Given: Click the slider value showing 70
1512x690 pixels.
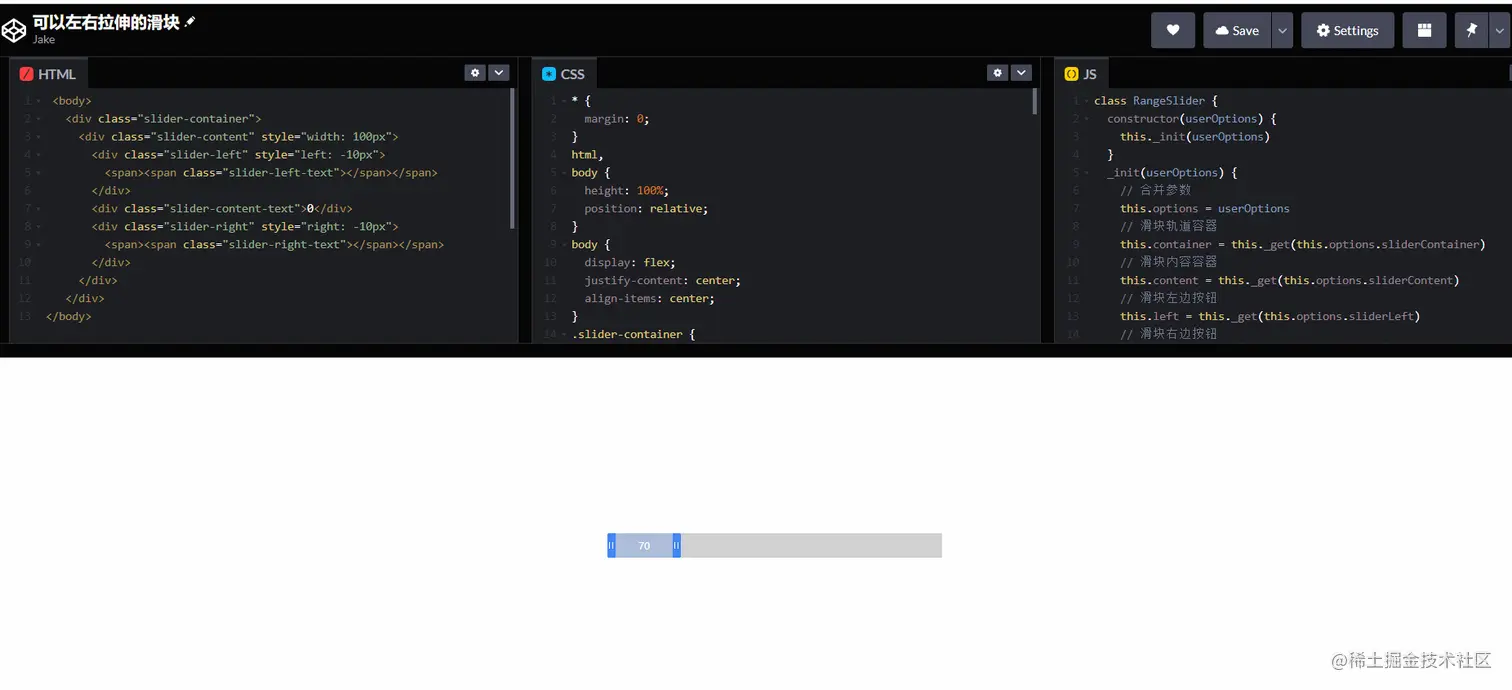Looking at the screenshot, I should pos(644,545).
